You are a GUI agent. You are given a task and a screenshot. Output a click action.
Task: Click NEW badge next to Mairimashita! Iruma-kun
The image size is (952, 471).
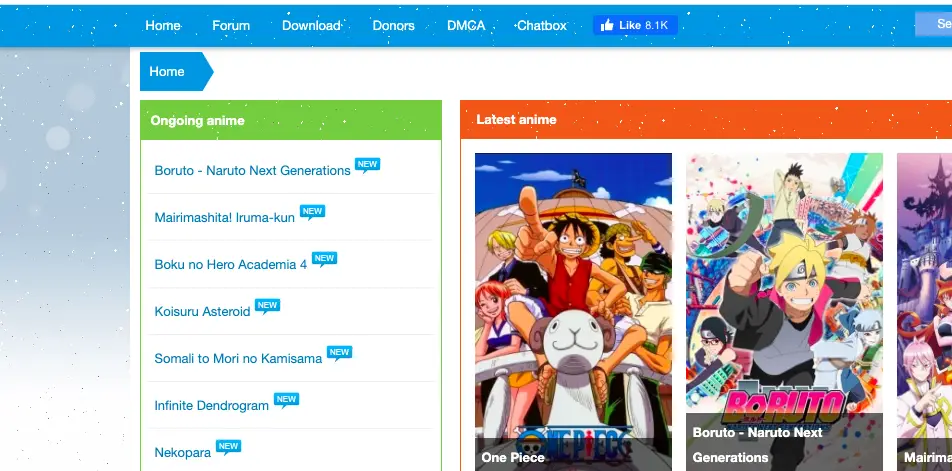point(312,212)
